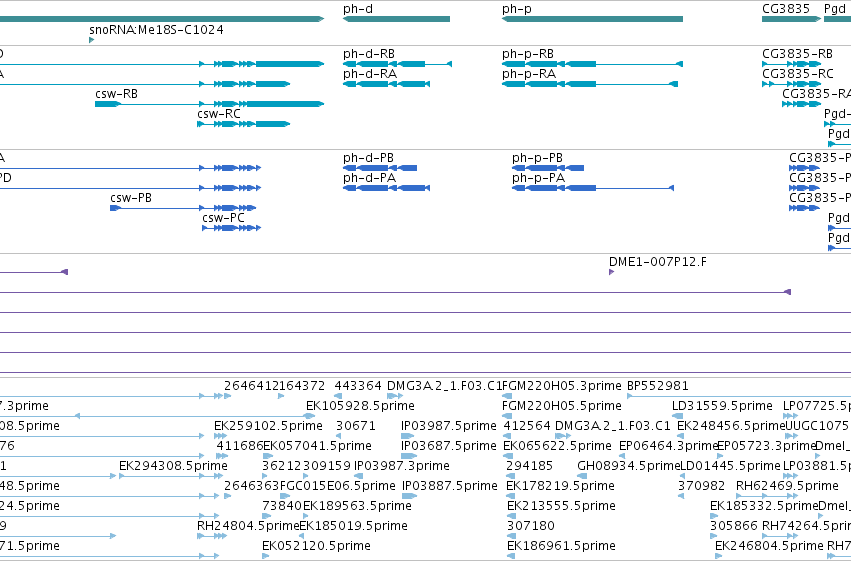The height and width of the screenshot is (561, 851).
Task: Click EST 412564
Action: pos(507,436)
